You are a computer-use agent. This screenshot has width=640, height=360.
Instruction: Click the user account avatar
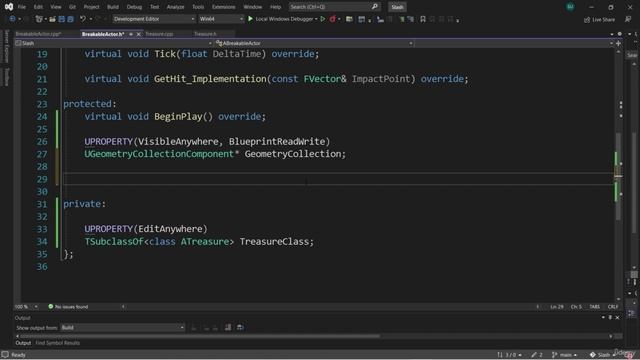[x=570, y=7]
